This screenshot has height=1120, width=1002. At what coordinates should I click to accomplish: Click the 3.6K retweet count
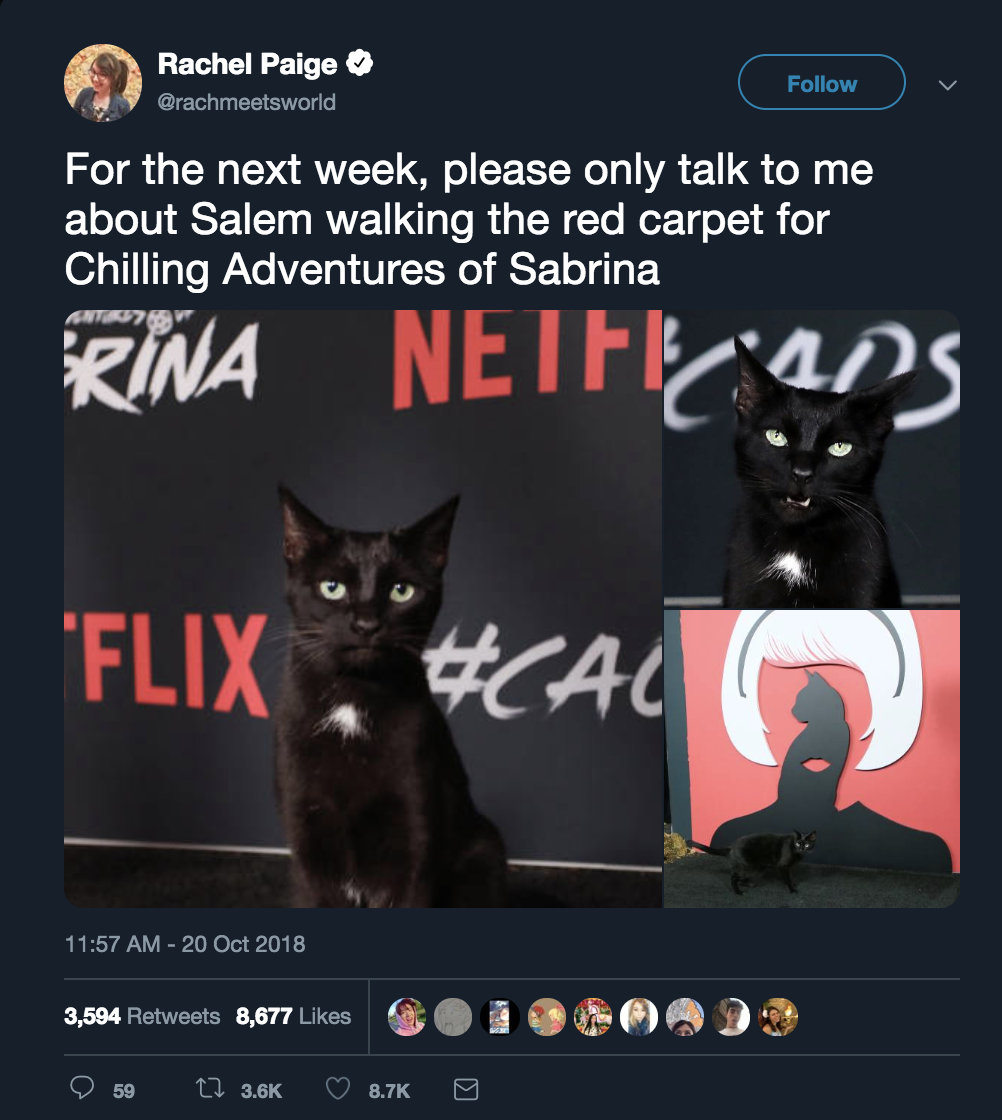pyautogui.click(x=261, y=1091)
